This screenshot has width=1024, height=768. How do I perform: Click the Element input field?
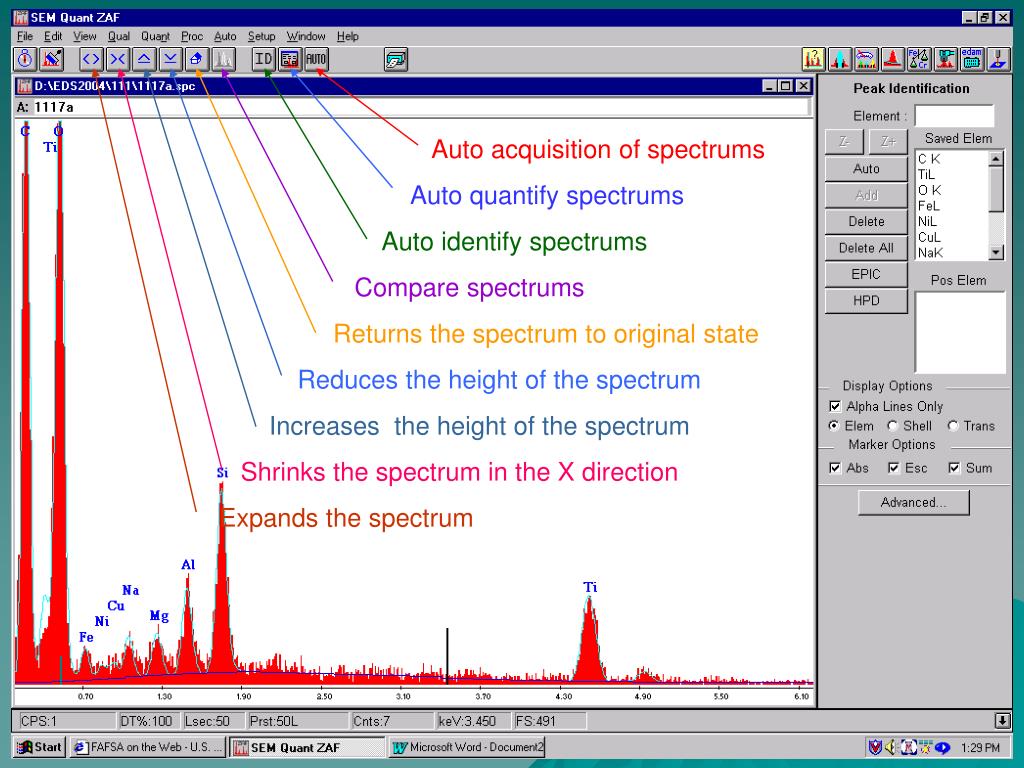click(954, 116)
